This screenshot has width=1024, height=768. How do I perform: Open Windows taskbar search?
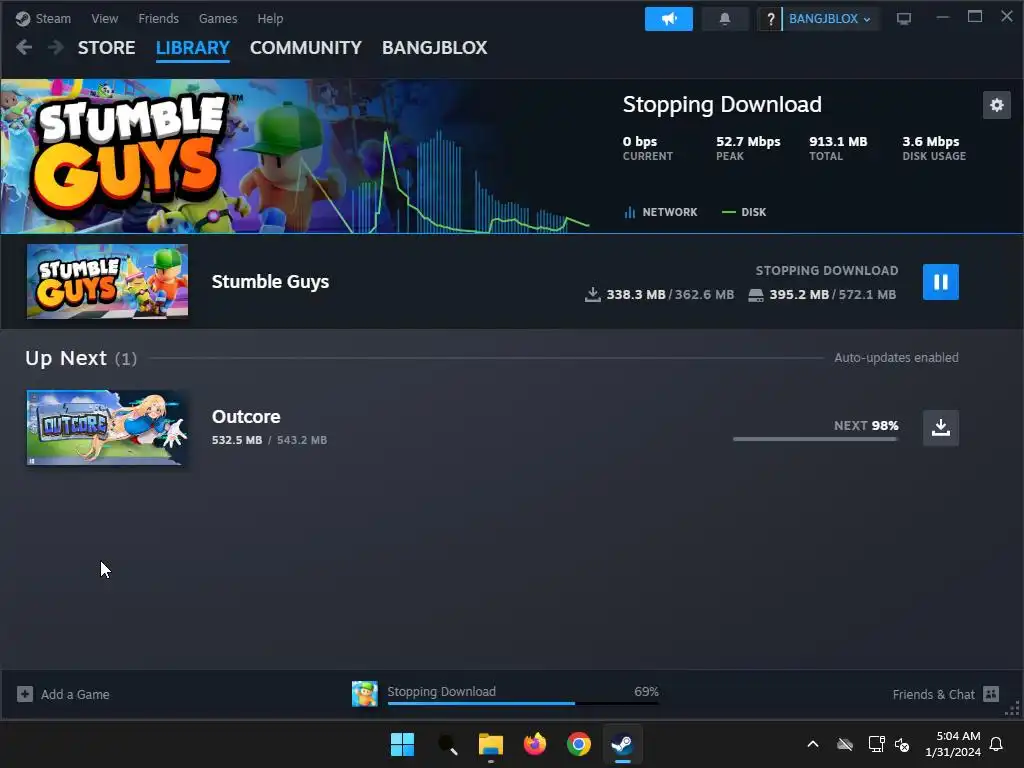pos(447,744)
